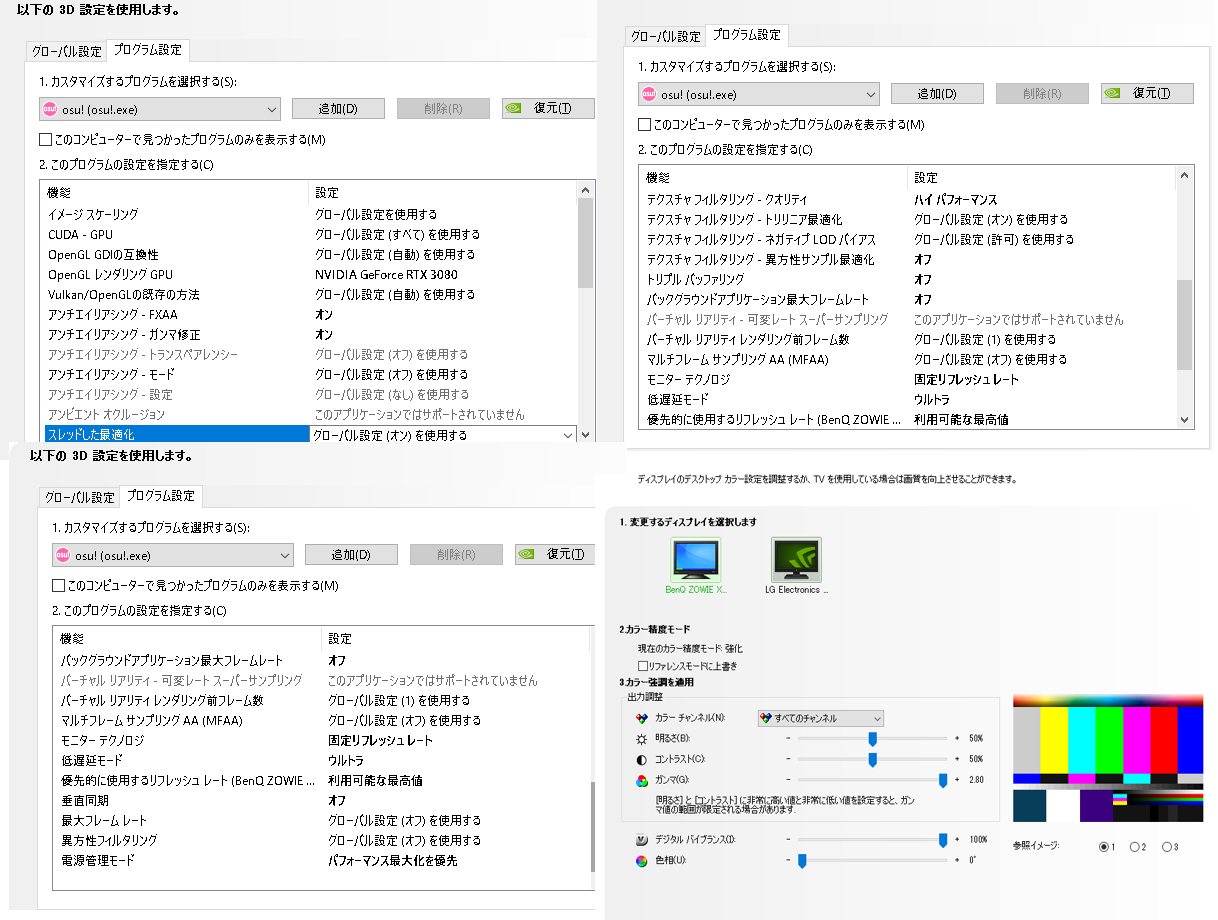Screen dimensions: 1218x920
Task: Click the osu! icon in upper-right window's program selector
Action: coord(650,94)
